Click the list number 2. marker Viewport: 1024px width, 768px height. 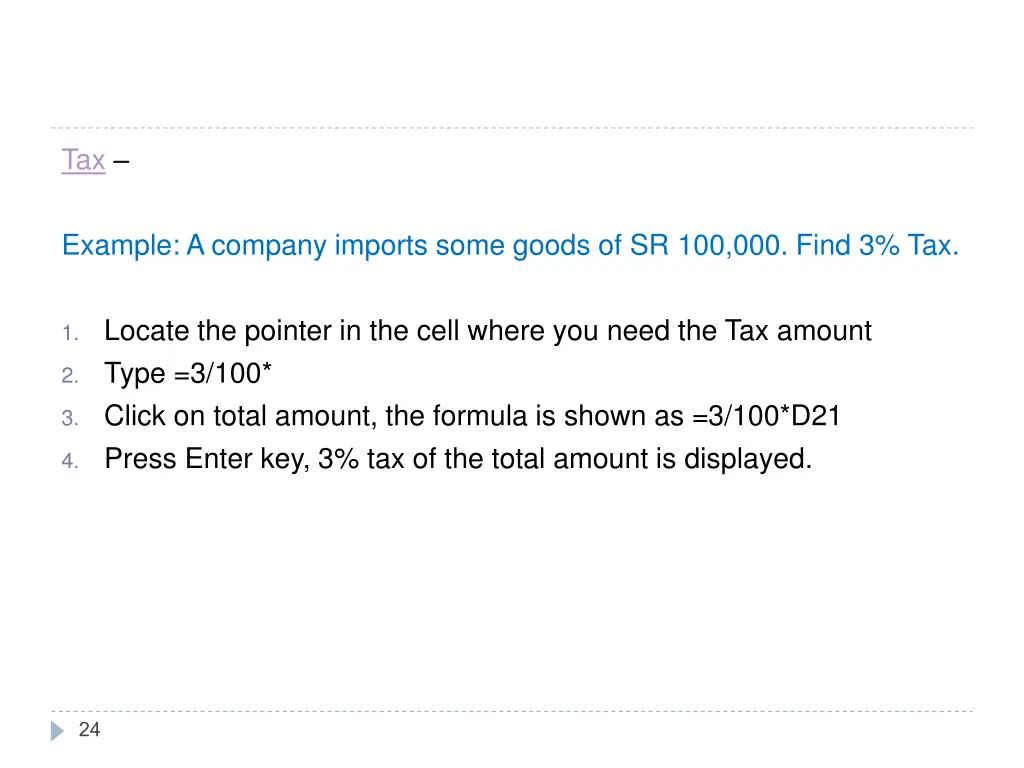pos(70,376)
